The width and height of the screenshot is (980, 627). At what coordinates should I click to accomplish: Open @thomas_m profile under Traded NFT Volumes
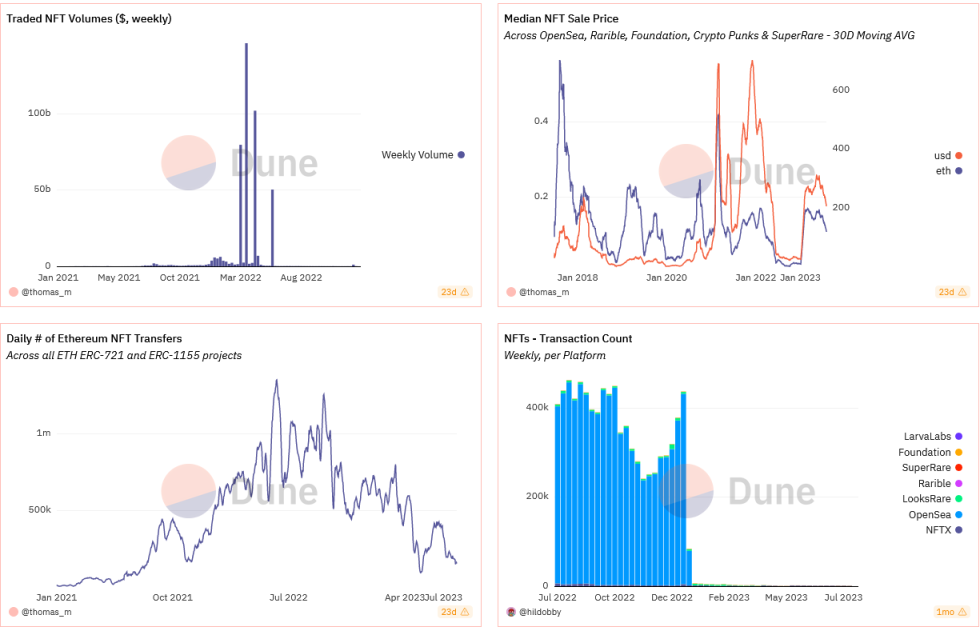[x=46, y=292]
